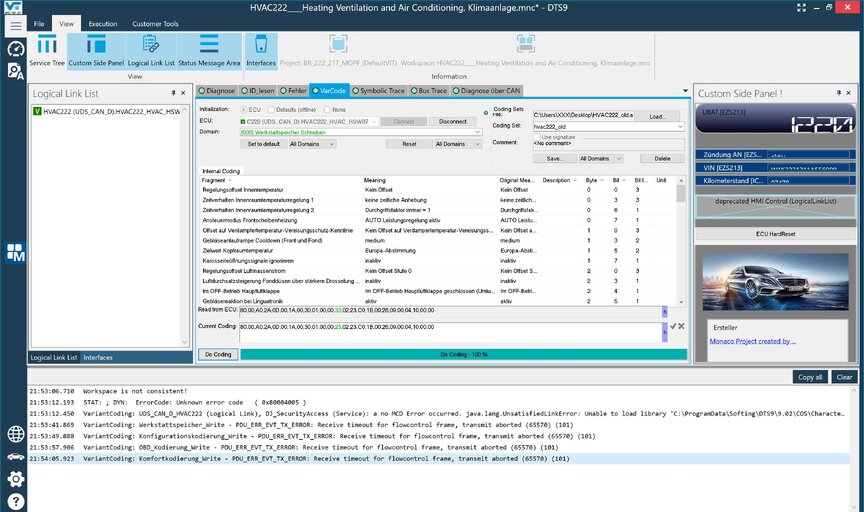Pin the Logical Link List panel
The height and width of the screenshot is (512, 864).
[x=173, y=93]
